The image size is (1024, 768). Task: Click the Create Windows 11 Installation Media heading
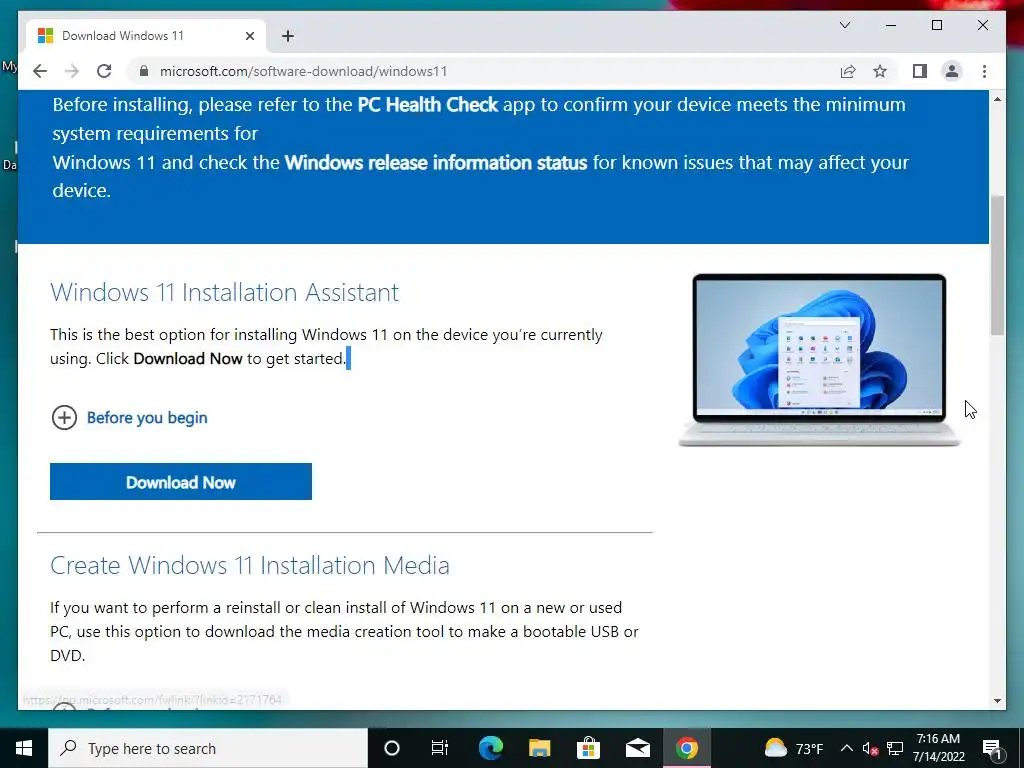249,565
